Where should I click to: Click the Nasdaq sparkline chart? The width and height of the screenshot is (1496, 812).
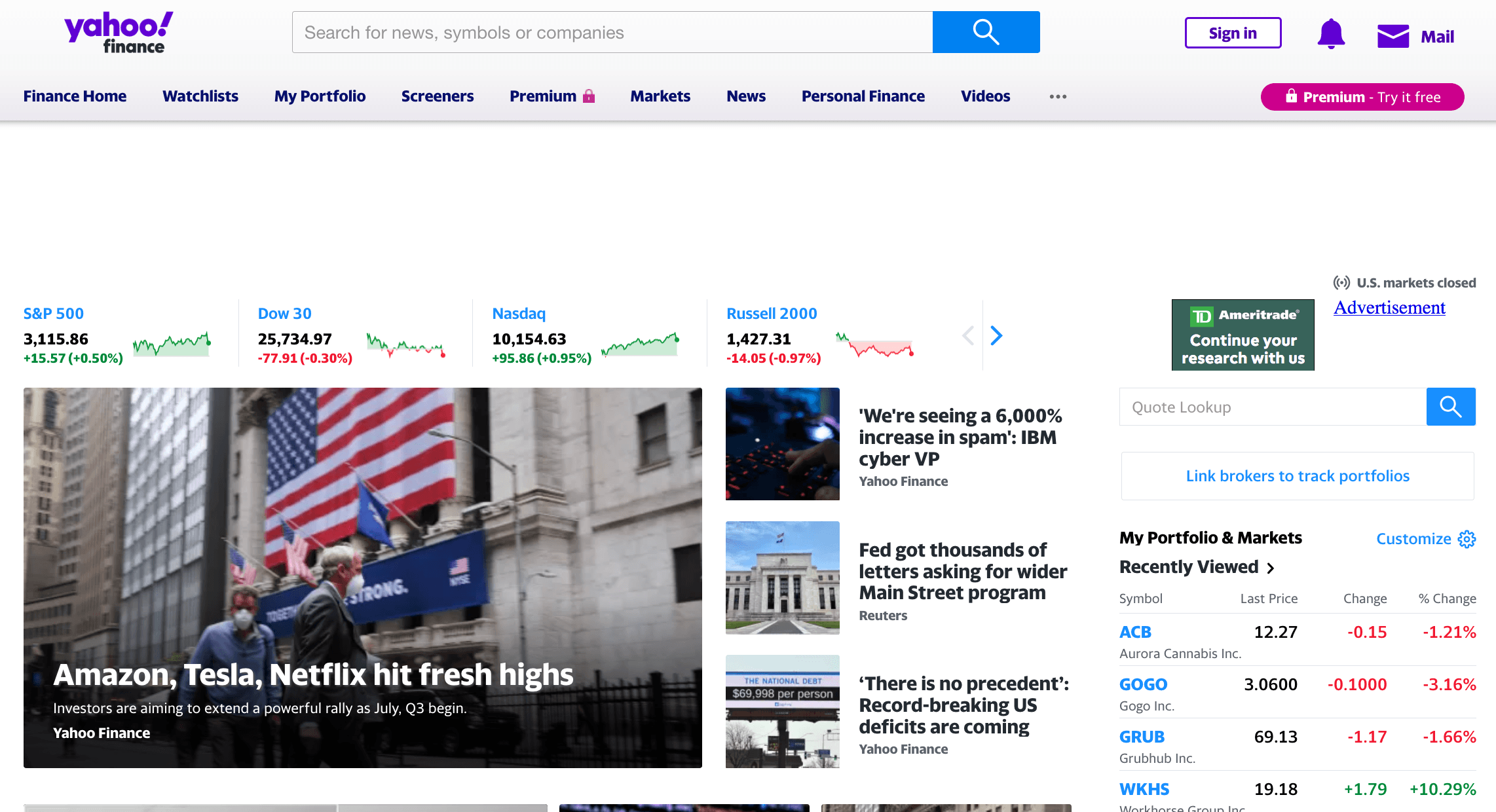[x=640, y=344]
